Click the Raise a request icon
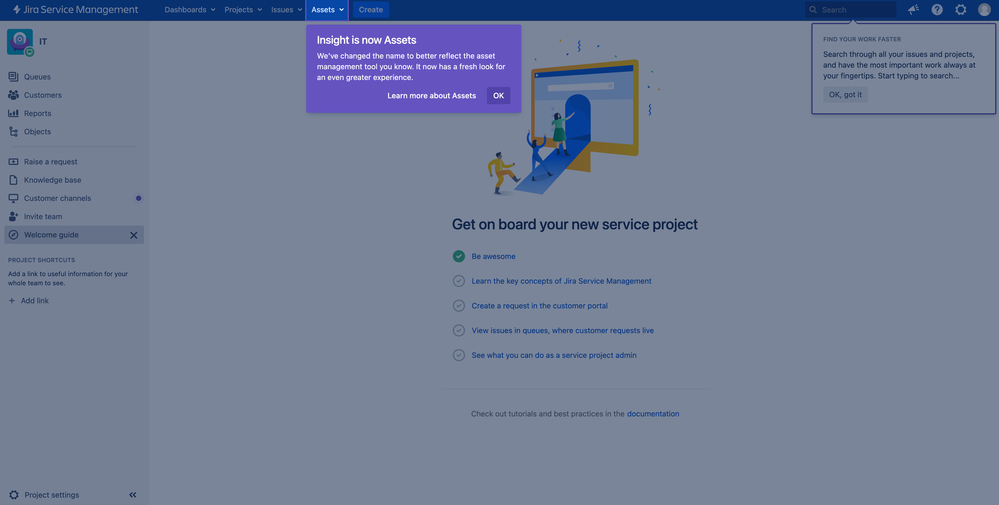The width and height of the screenshot is (999, 505). click(x=13, y=162)
